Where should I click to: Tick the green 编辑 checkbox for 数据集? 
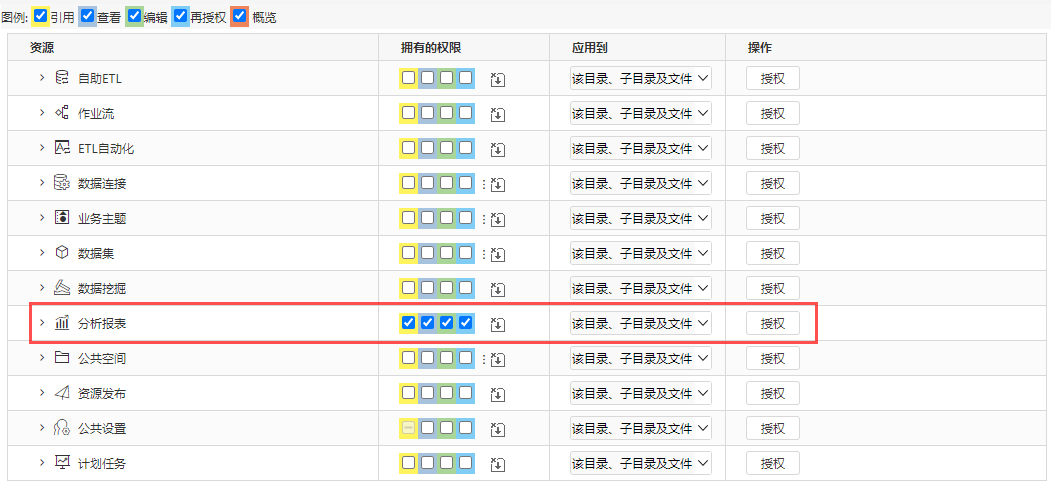coord(446,253)
